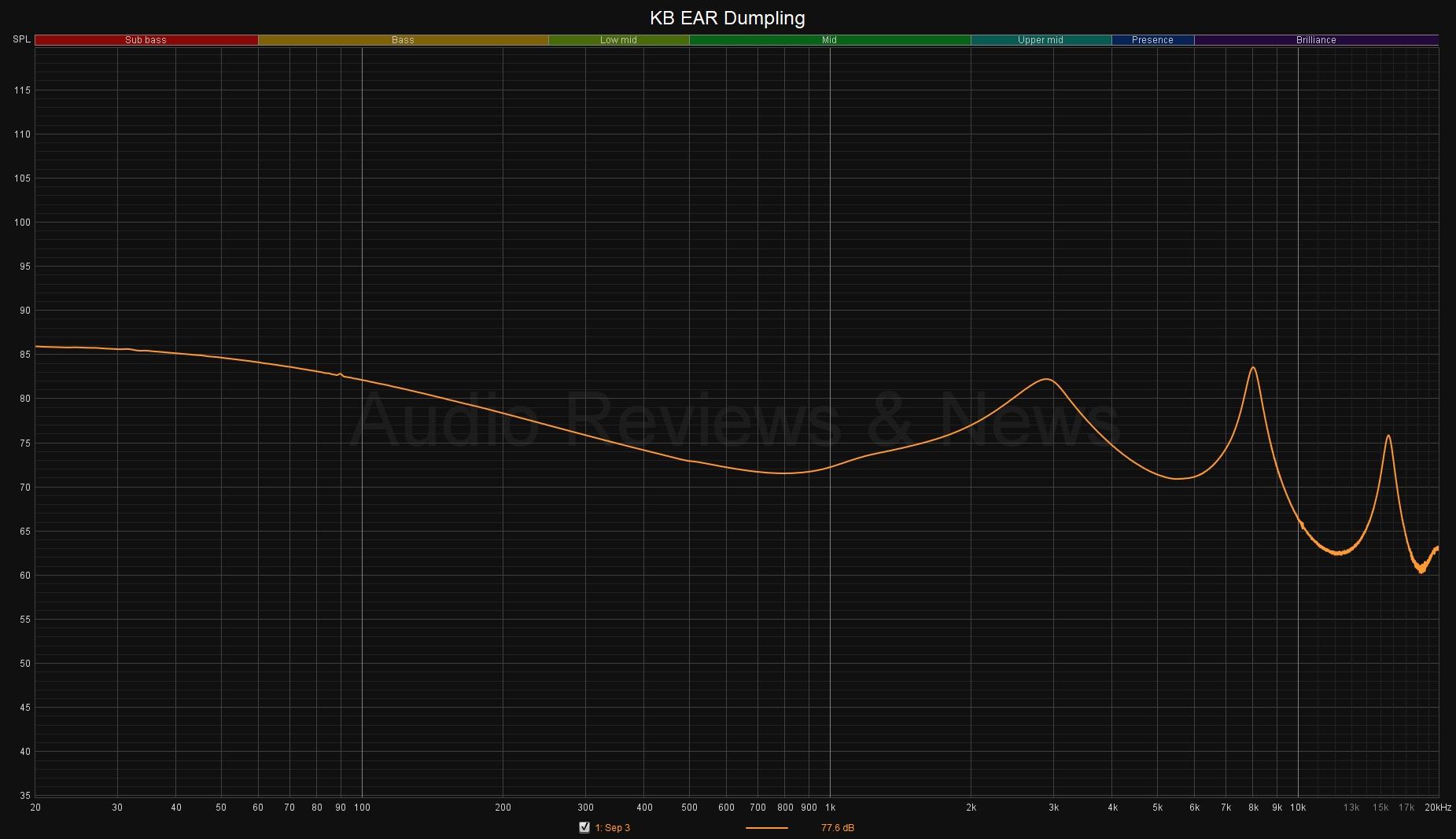This screenshot has width=1456, height=839.
Task: Click the 1k frequency axis label
Action: click(830, 808)
